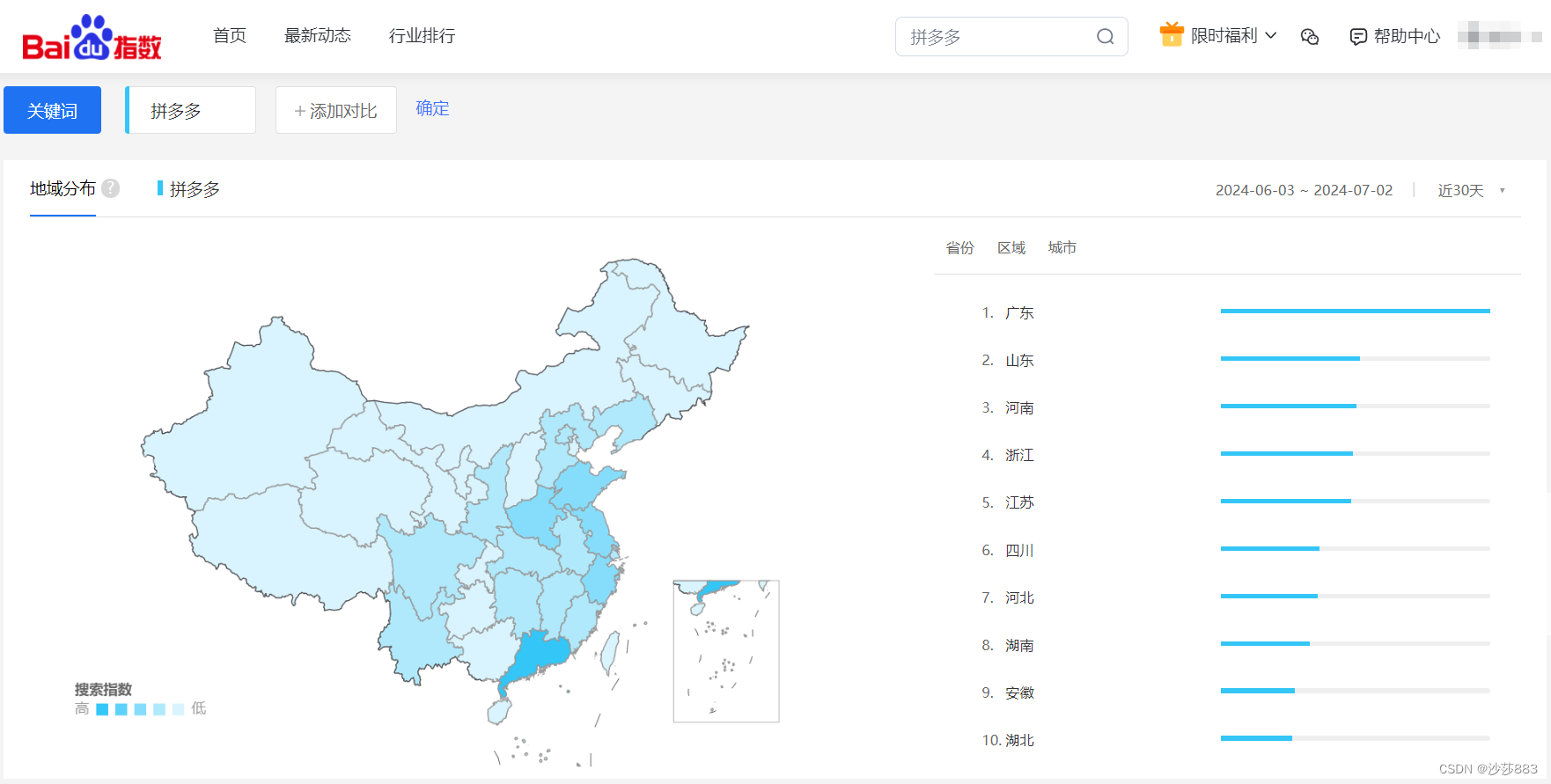The height and width of the screenshot is (784, 1551).
Task: Click the 确定 link
Action: click(432, 108)
